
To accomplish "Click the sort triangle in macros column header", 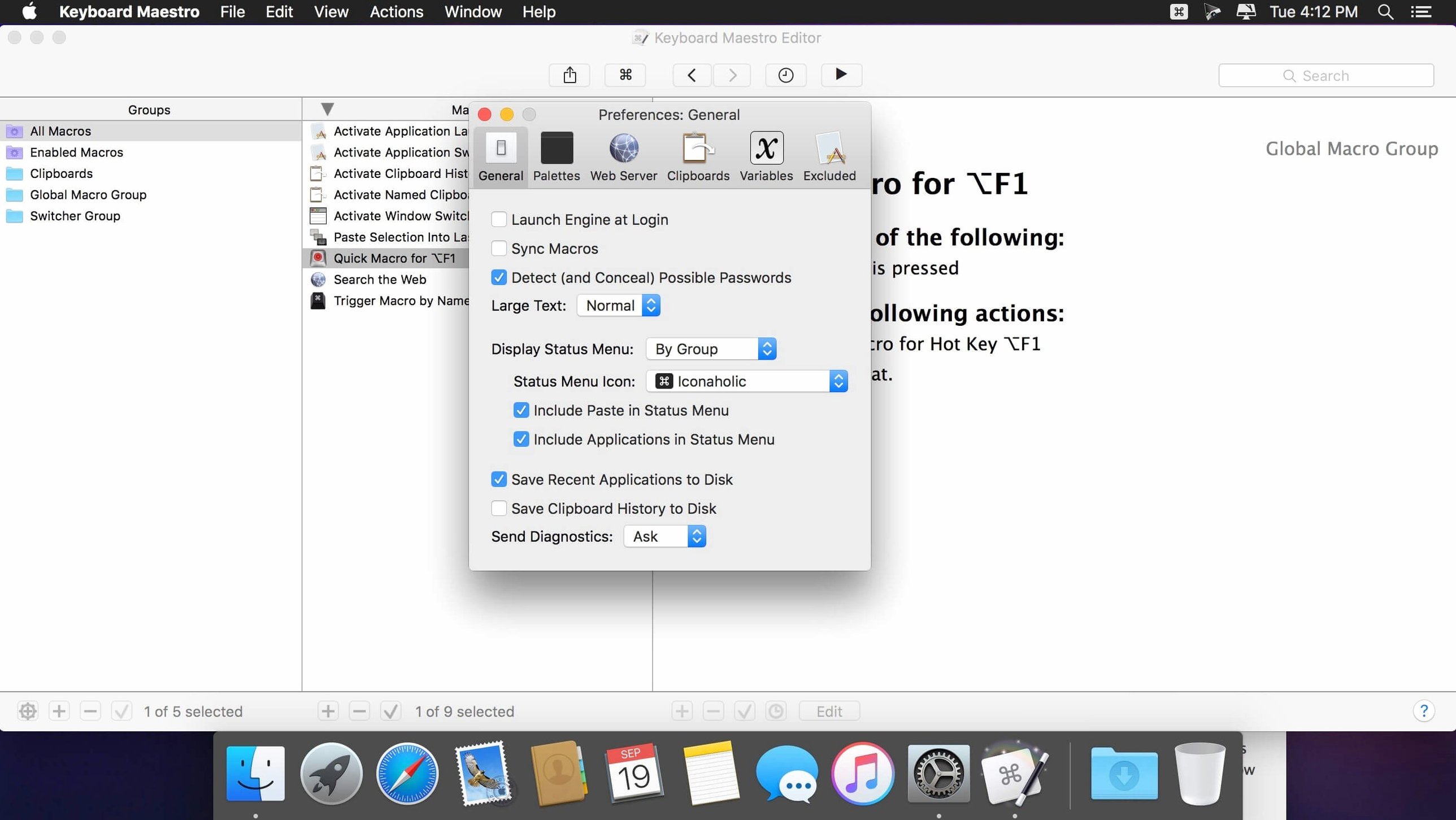I will [327, 109].
